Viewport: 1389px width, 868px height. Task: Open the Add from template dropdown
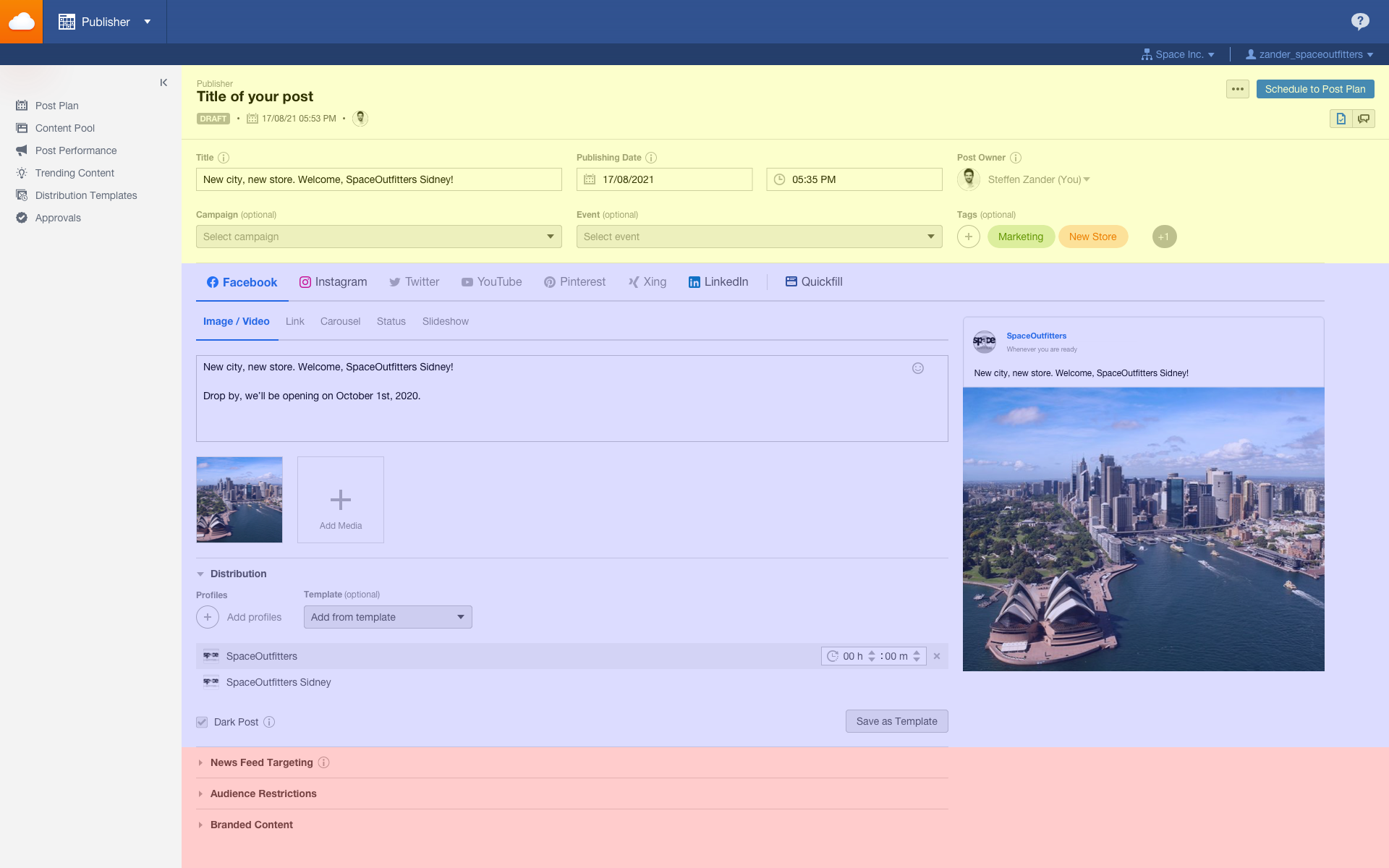pyautogui.click(x=388, y=617)
